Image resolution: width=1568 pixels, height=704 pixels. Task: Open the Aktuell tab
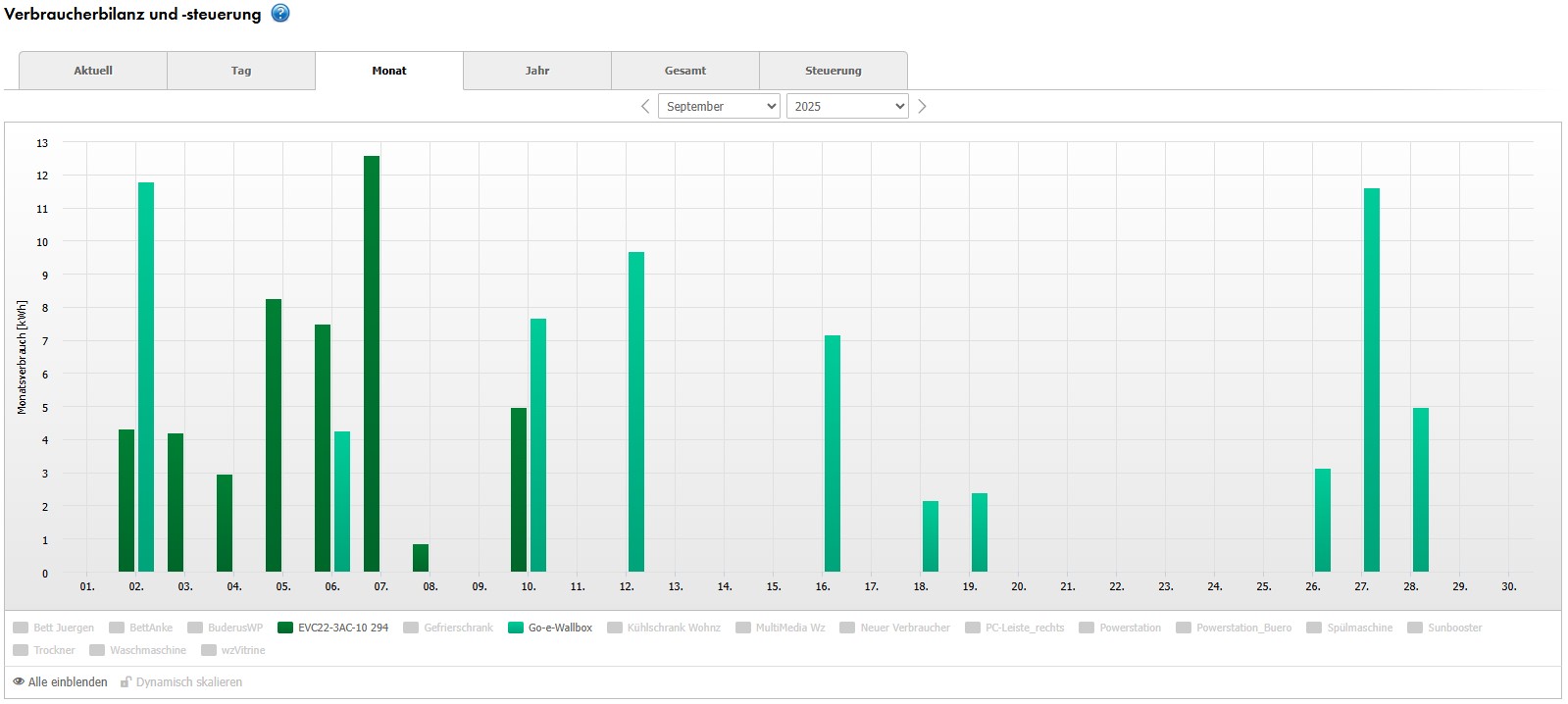[x=93, y=71]
